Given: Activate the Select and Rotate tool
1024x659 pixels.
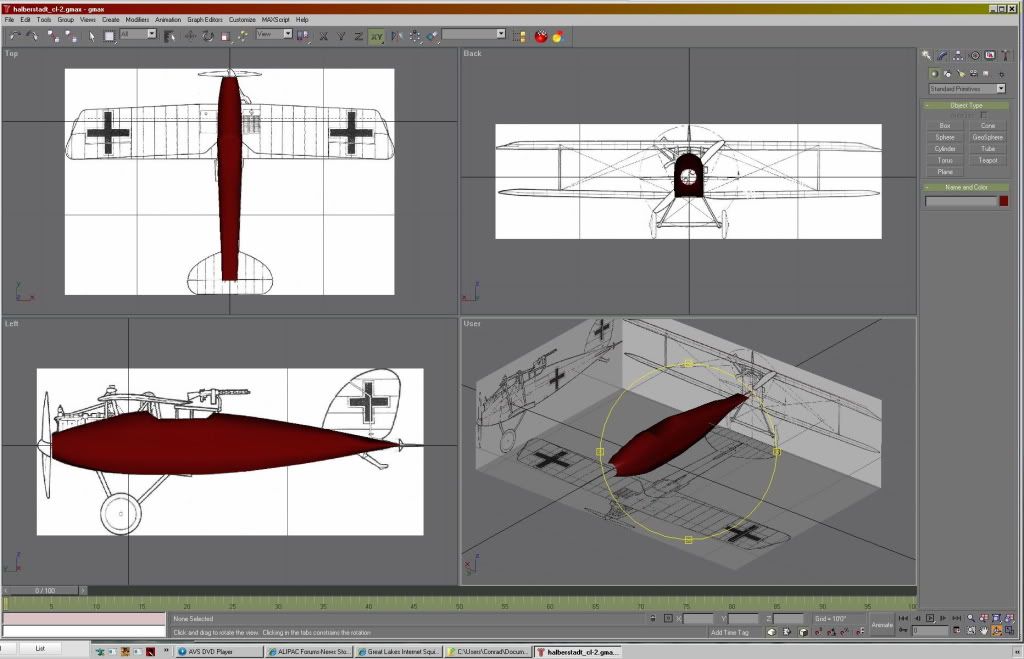Looking at the screenshot, I should coord(208,37).
